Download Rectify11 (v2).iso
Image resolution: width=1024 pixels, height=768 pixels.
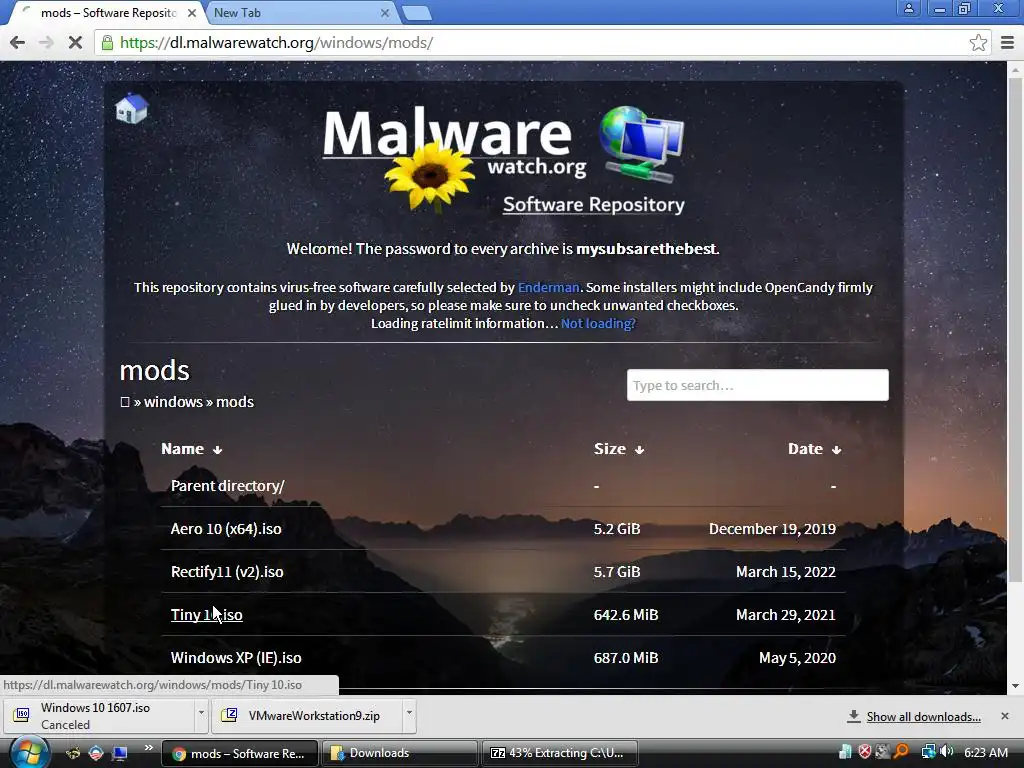click(x=227, y=572)
